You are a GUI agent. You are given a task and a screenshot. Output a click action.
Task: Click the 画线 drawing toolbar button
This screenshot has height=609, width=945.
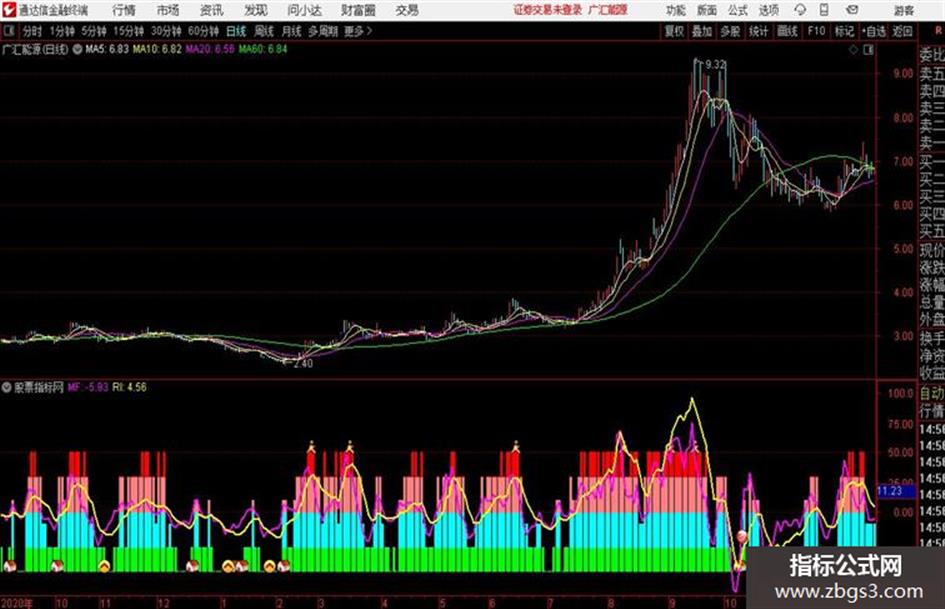pyautogui.click(x=787, y=31)
